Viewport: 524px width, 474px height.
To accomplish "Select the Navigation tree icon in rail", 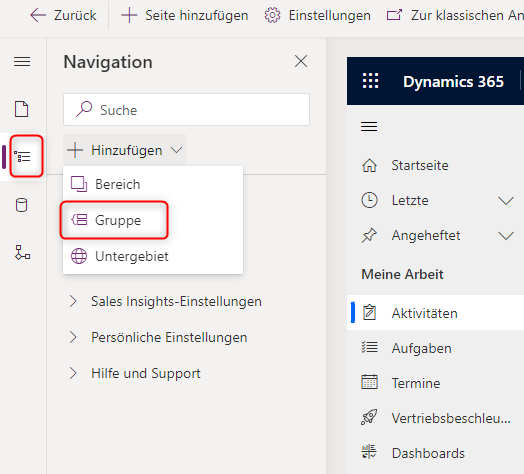I will coord(22,156).
